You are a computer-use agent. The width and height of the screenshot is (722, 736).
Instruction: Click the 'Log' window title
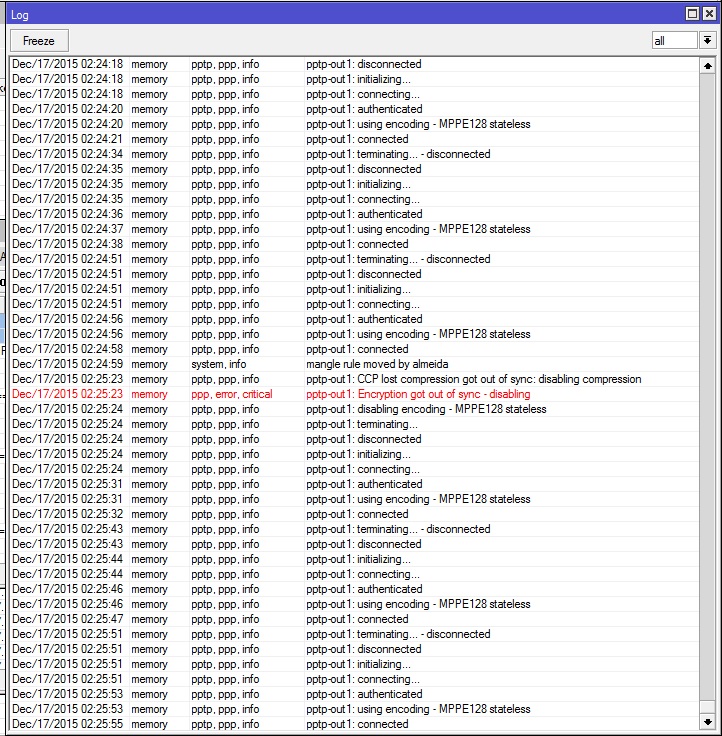(x=20, y=15)
